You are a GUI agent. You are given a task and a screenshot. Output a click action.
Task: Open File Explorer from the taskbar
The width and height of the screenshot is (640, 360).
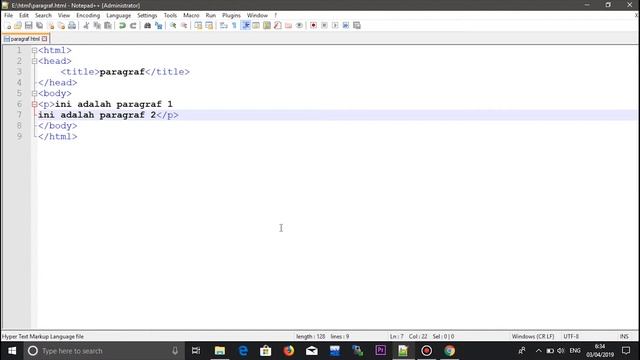point(220,351)
